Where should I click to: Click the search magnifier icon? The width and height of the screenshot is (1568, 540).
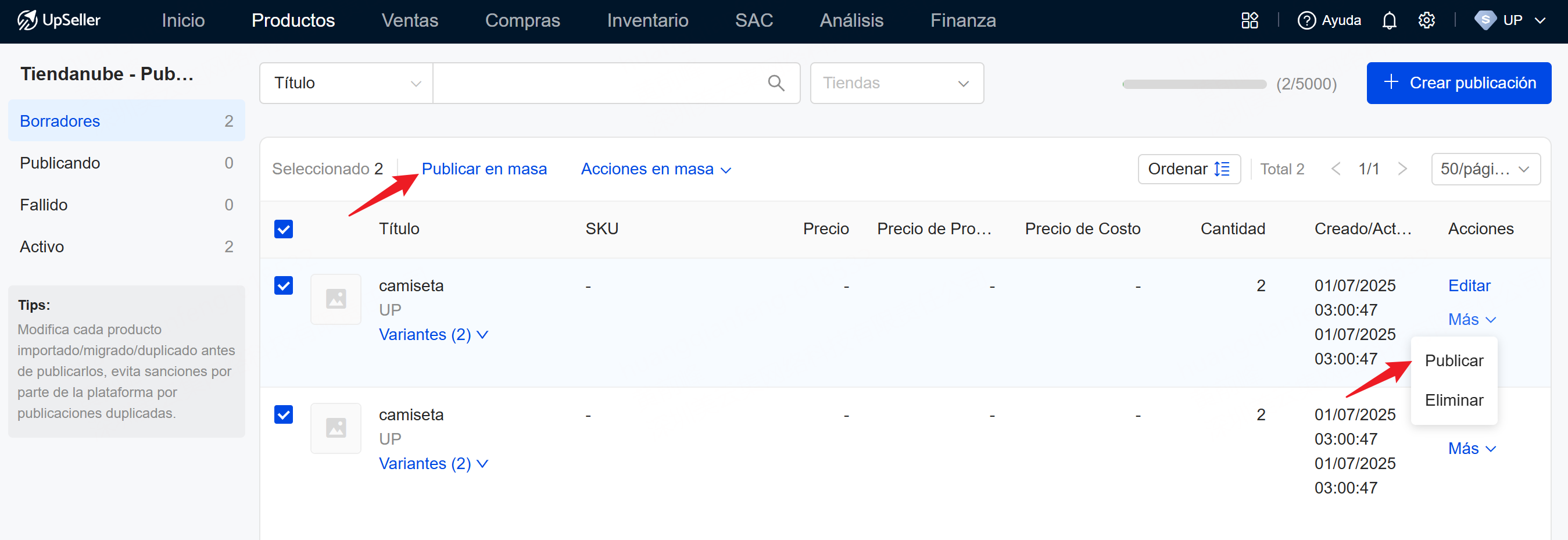775,83
